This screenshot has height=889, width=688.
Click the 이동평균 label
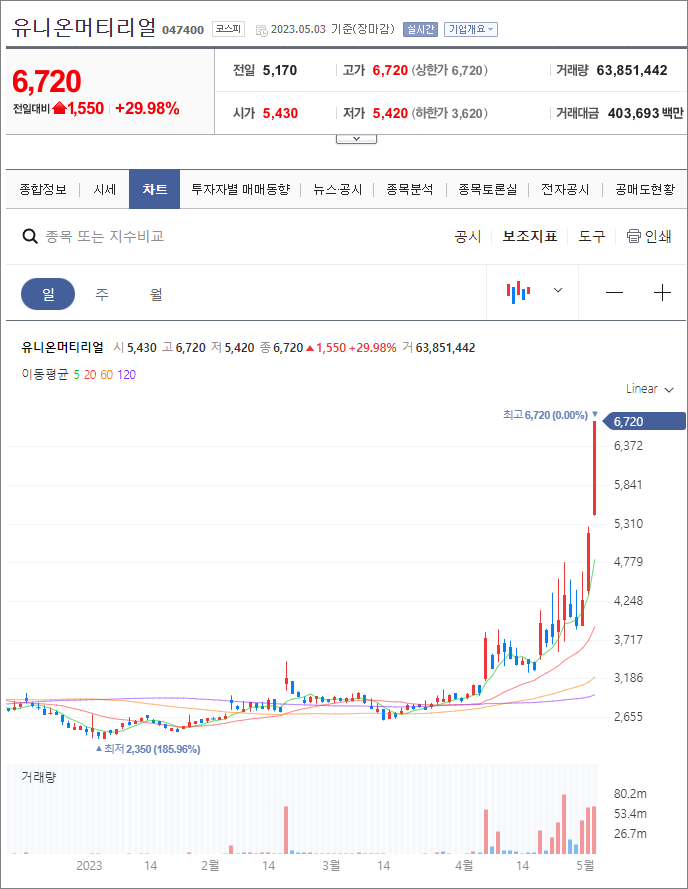tap(45, 375)
